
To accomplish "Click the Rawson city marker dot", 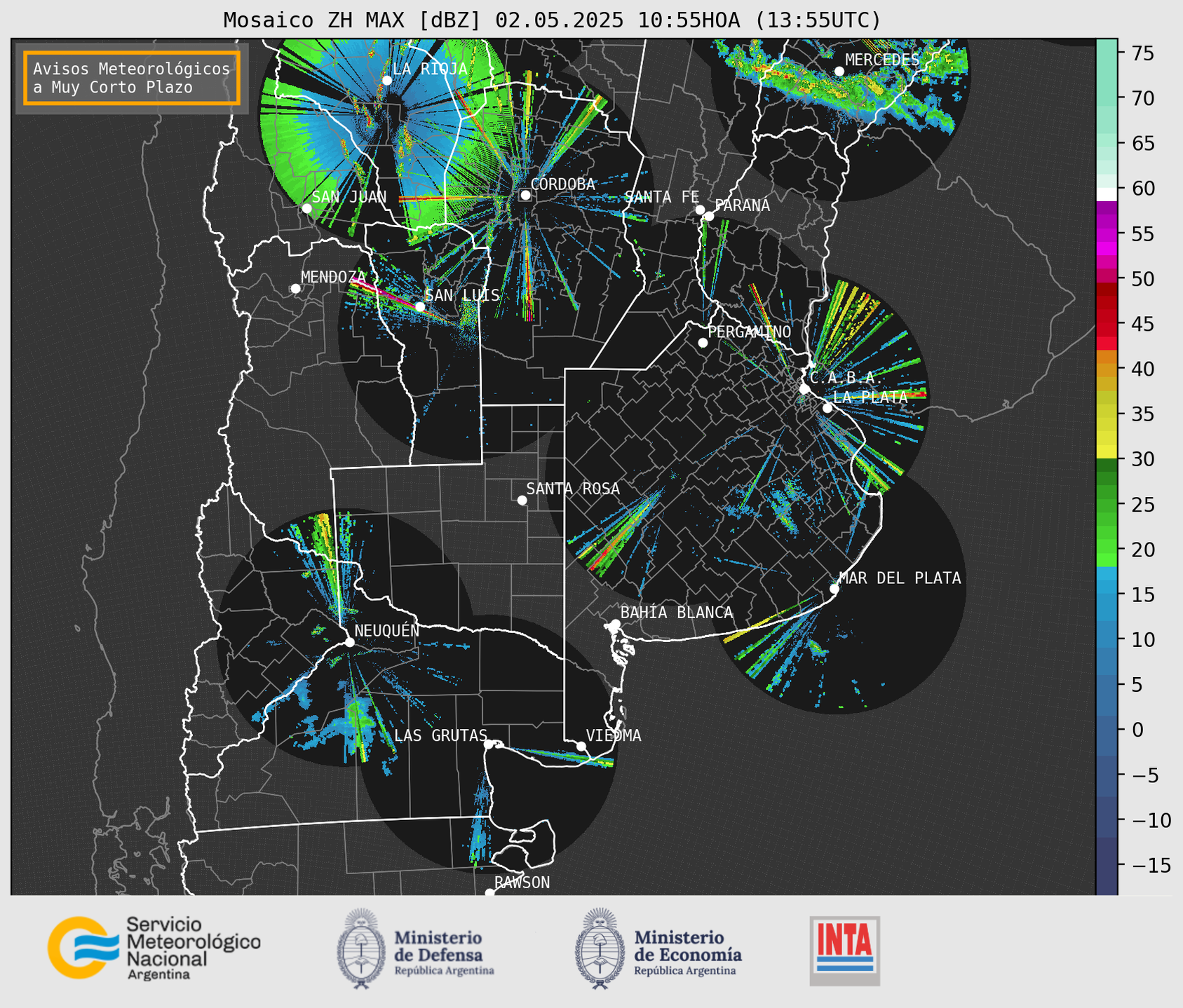I will (489, 893).
